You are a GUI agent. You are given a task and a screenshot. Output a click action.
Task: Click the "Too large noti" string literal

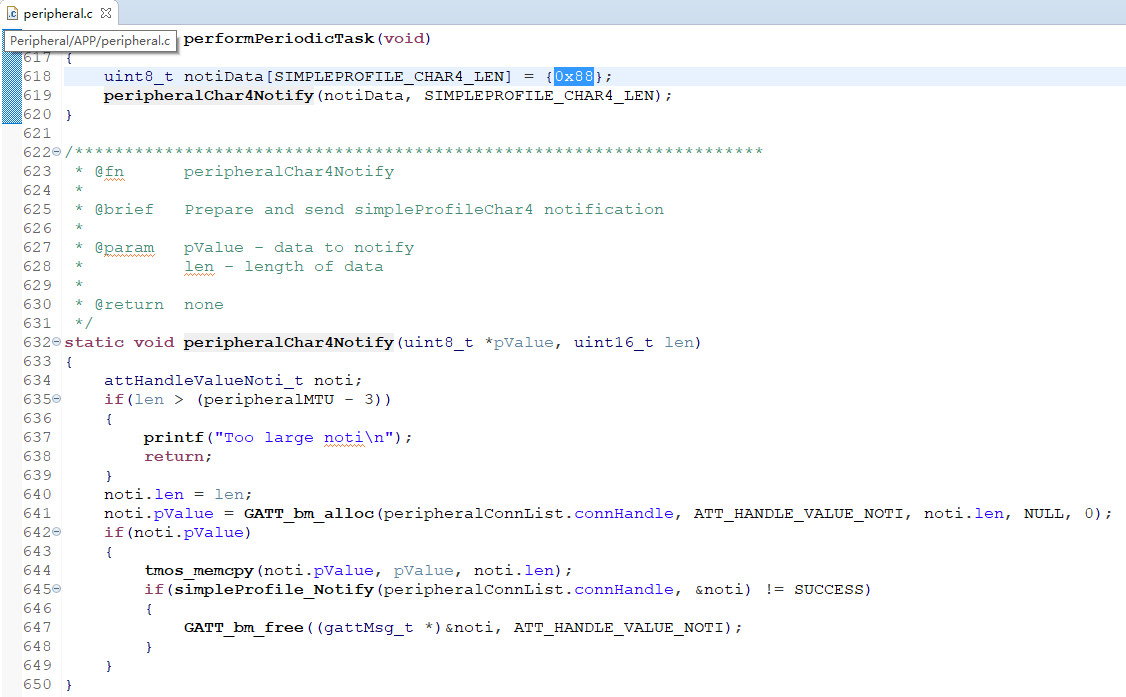pos(310,437)
